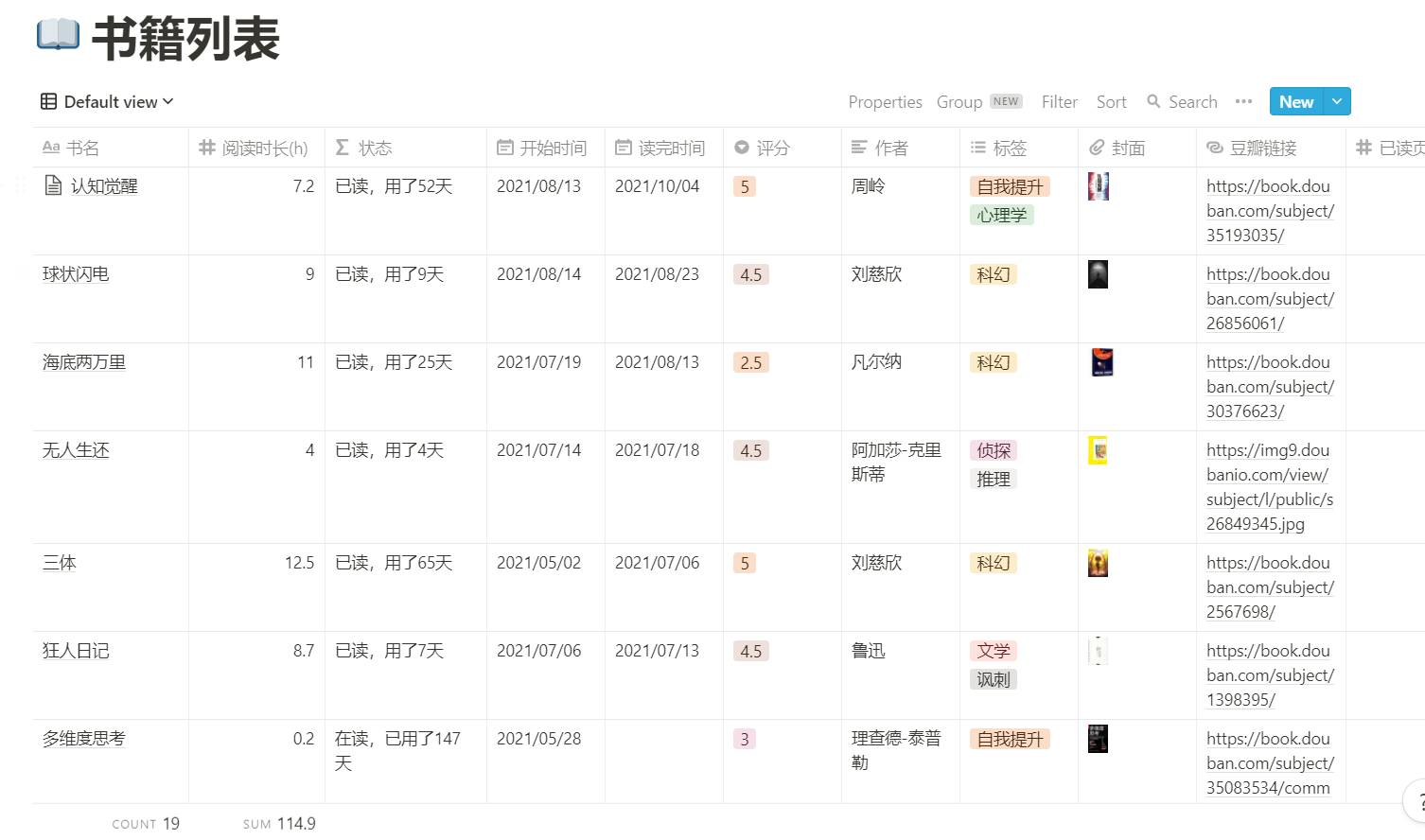1425x840 pixels.
Task: Open the 无人生还 book page
Action: (76, 450)
